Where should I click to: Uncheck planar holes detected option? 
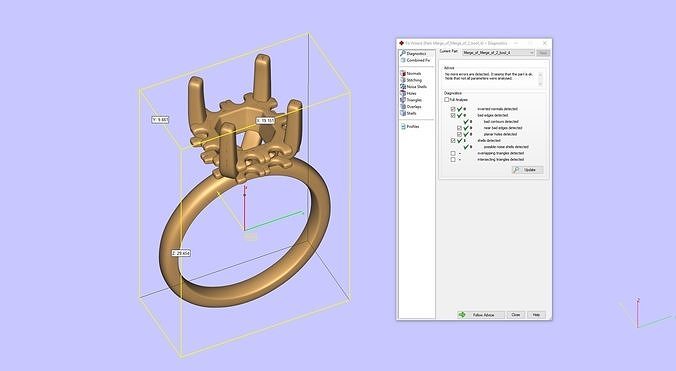(x=459, y=134)
